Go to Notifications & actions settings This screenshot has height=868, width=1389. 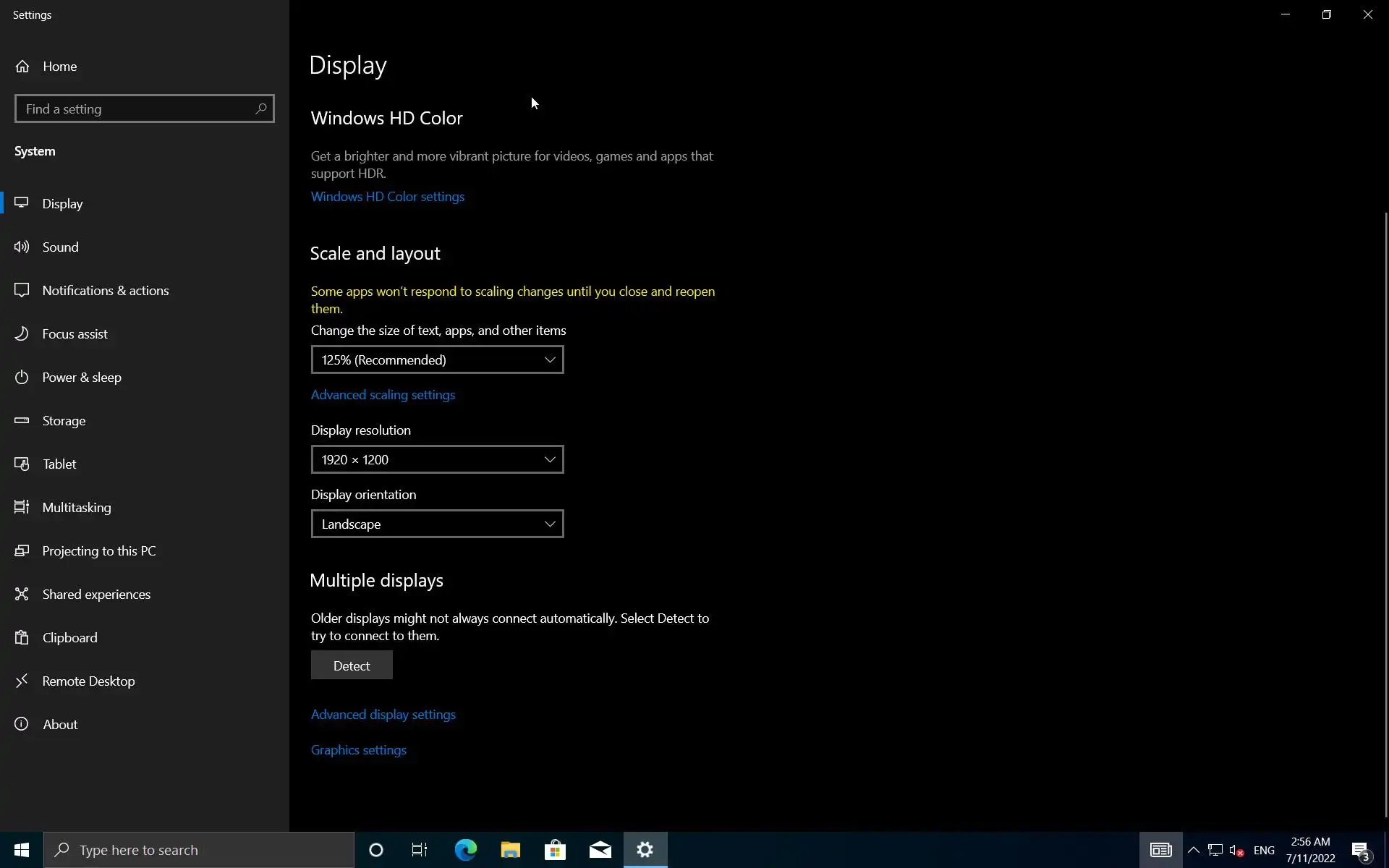[x=106, y=291]
